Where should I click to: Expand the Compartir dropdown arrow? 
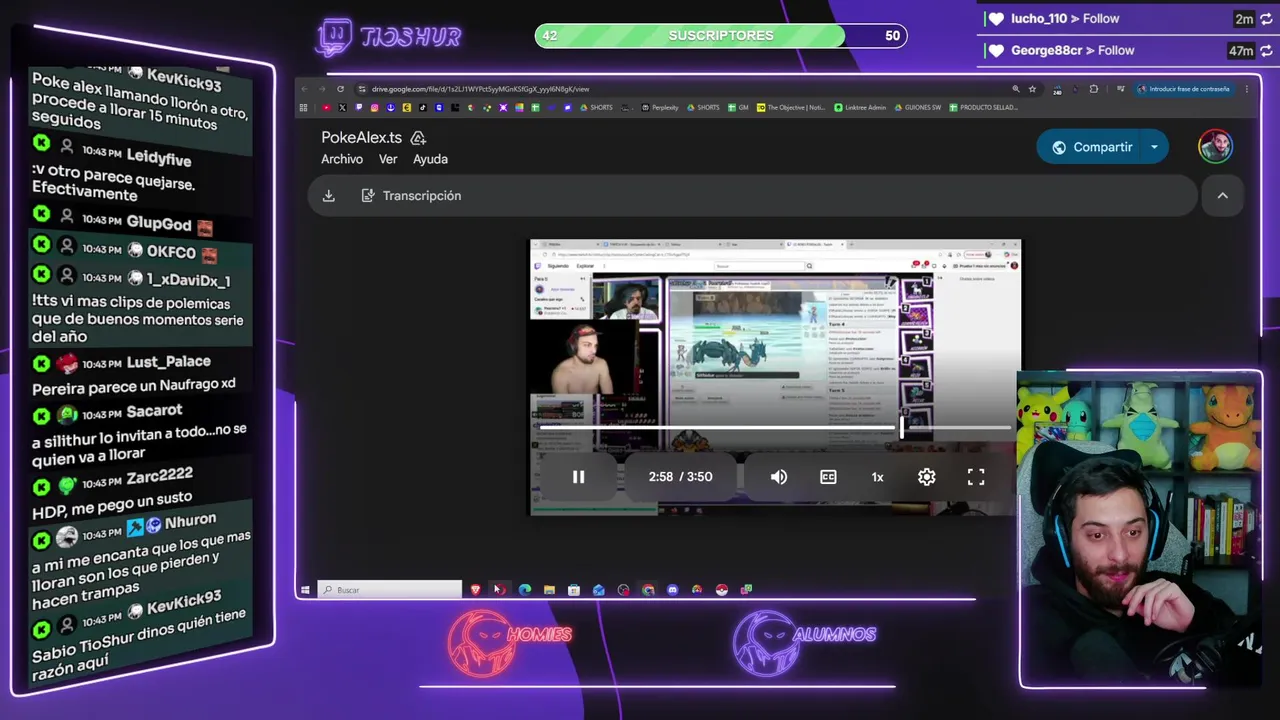(1154, 147)
